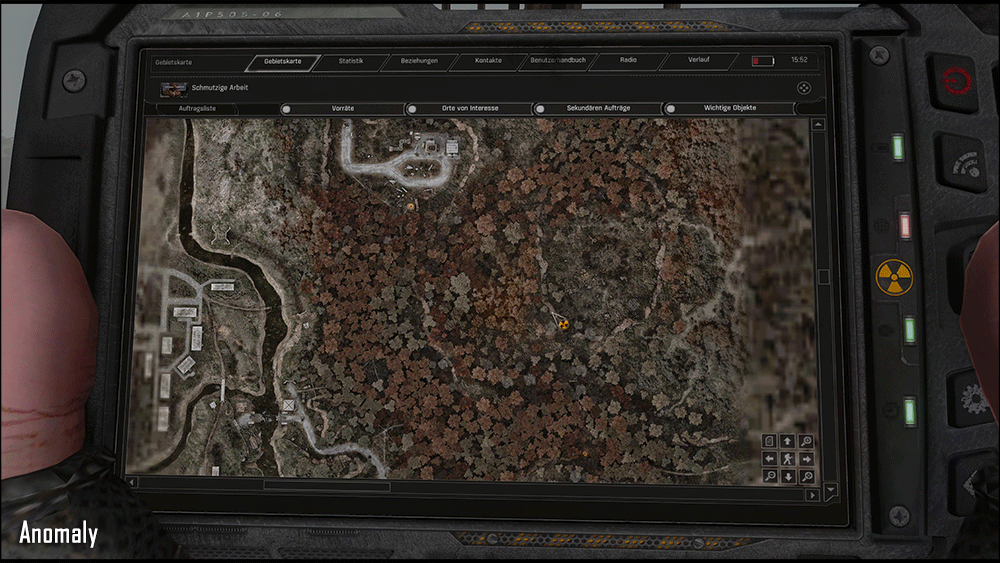Click the Schmutzige Arbeit quest thumbnail
The width and height of the screenshot is (1000, 563).
pyautogui.click(x=173, y=89)
